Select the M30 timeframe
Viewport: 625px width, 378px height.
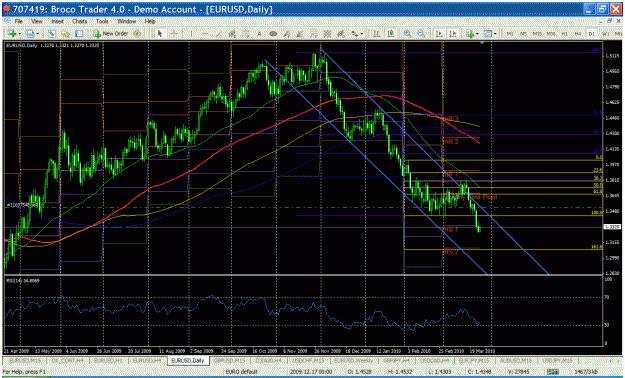coord(551,34)
